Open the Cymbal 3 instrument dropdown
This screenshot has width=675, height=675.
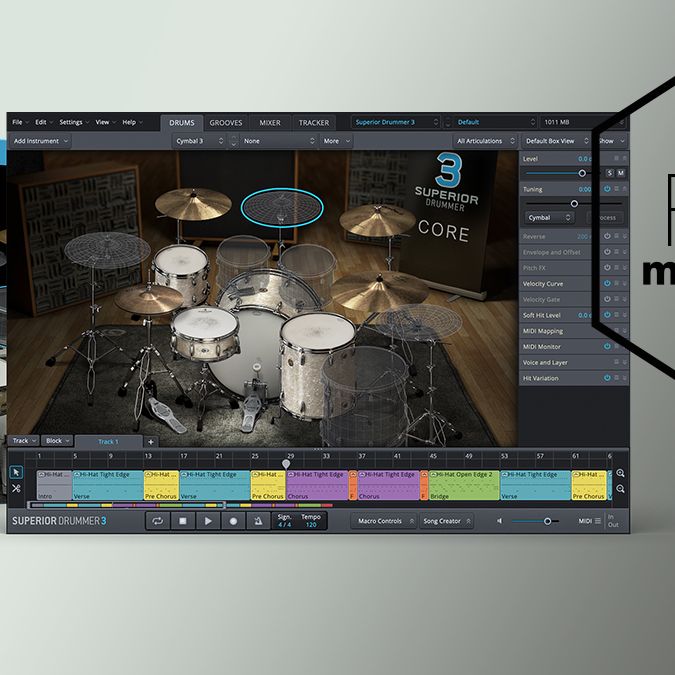199,141
